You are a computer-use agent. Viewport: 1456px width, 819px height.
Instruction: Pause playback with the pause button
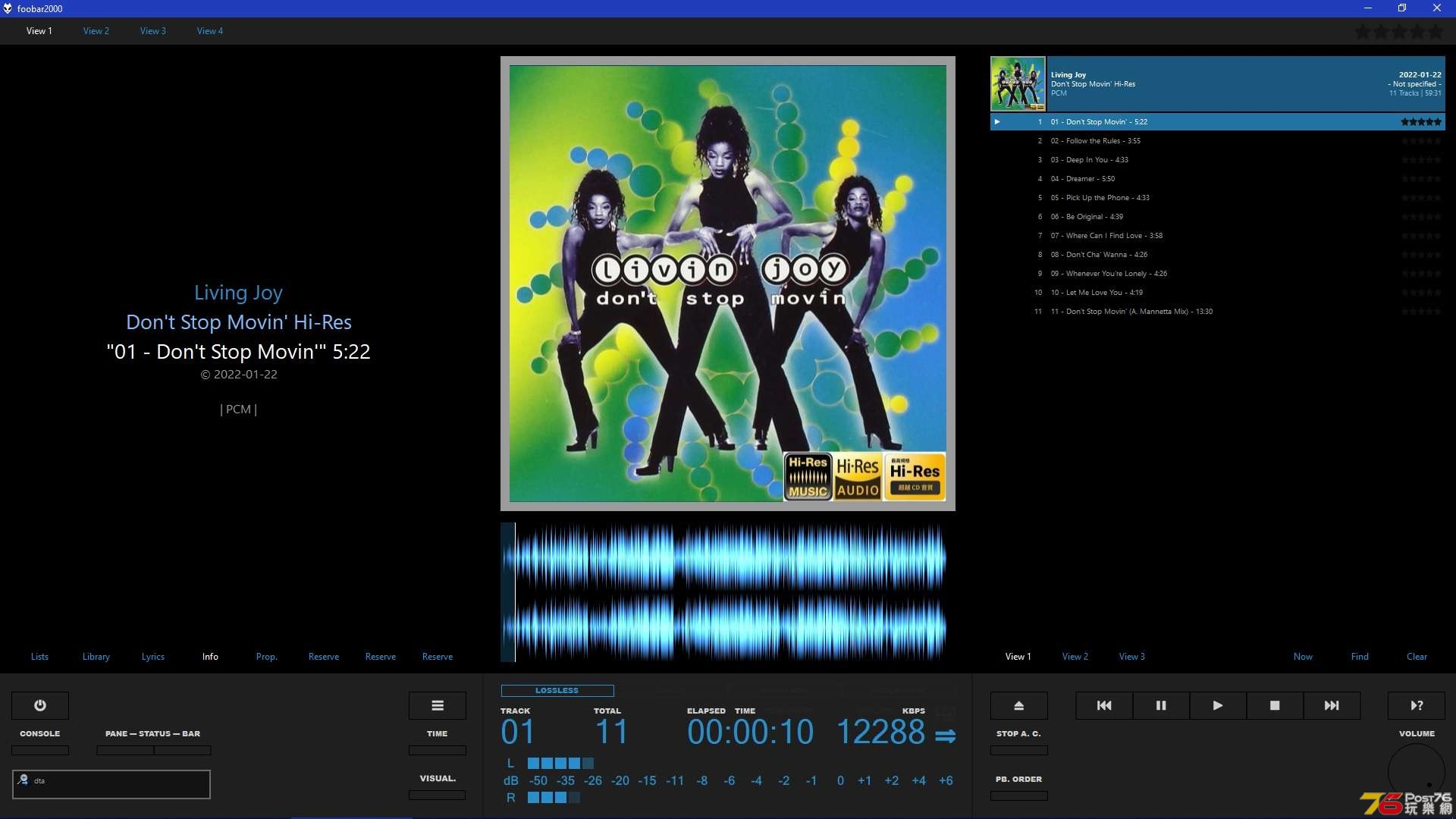pyautogui.click(x=1161, y=705)
